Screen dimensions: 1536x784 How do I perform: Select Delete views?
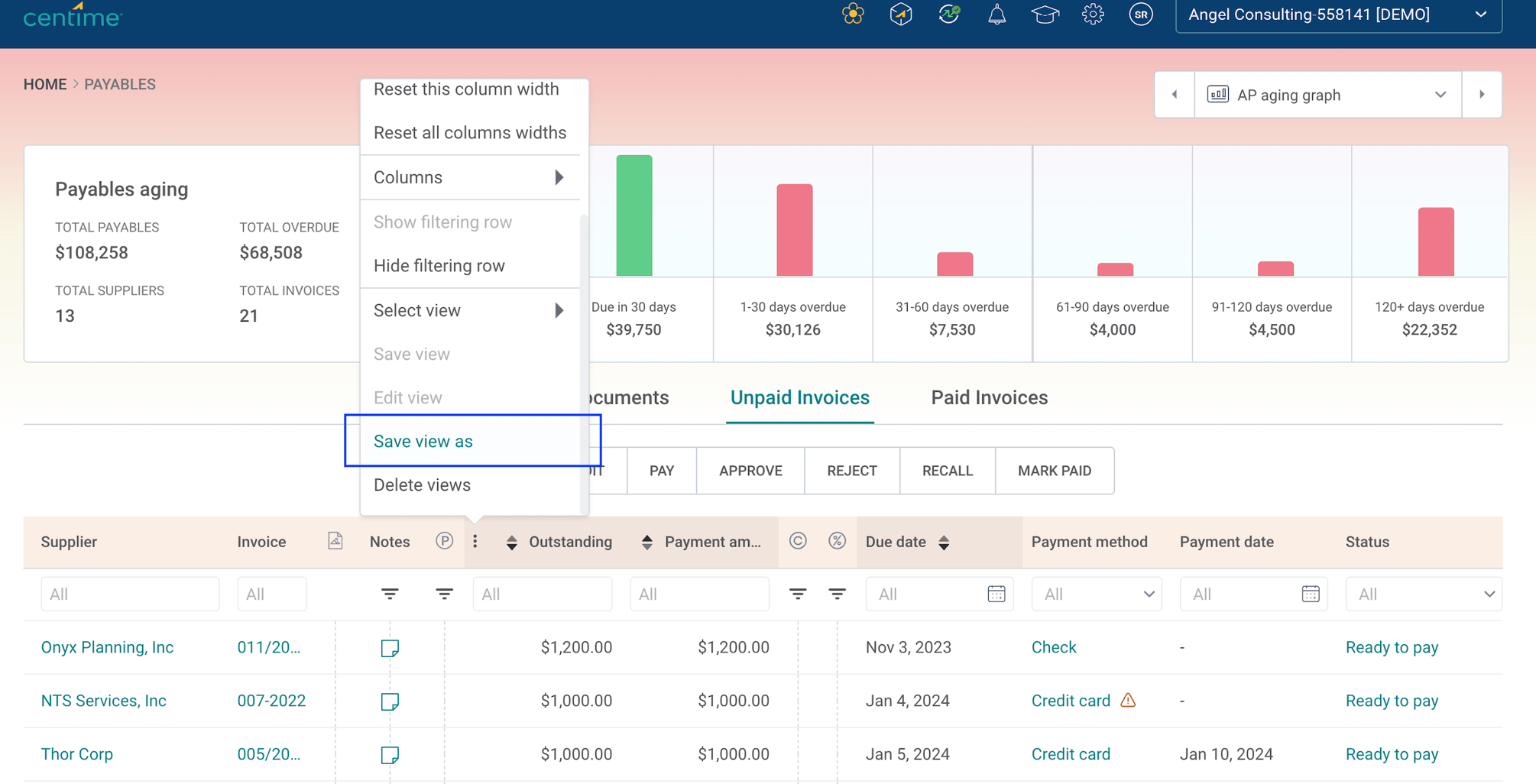tap(470, 485)
